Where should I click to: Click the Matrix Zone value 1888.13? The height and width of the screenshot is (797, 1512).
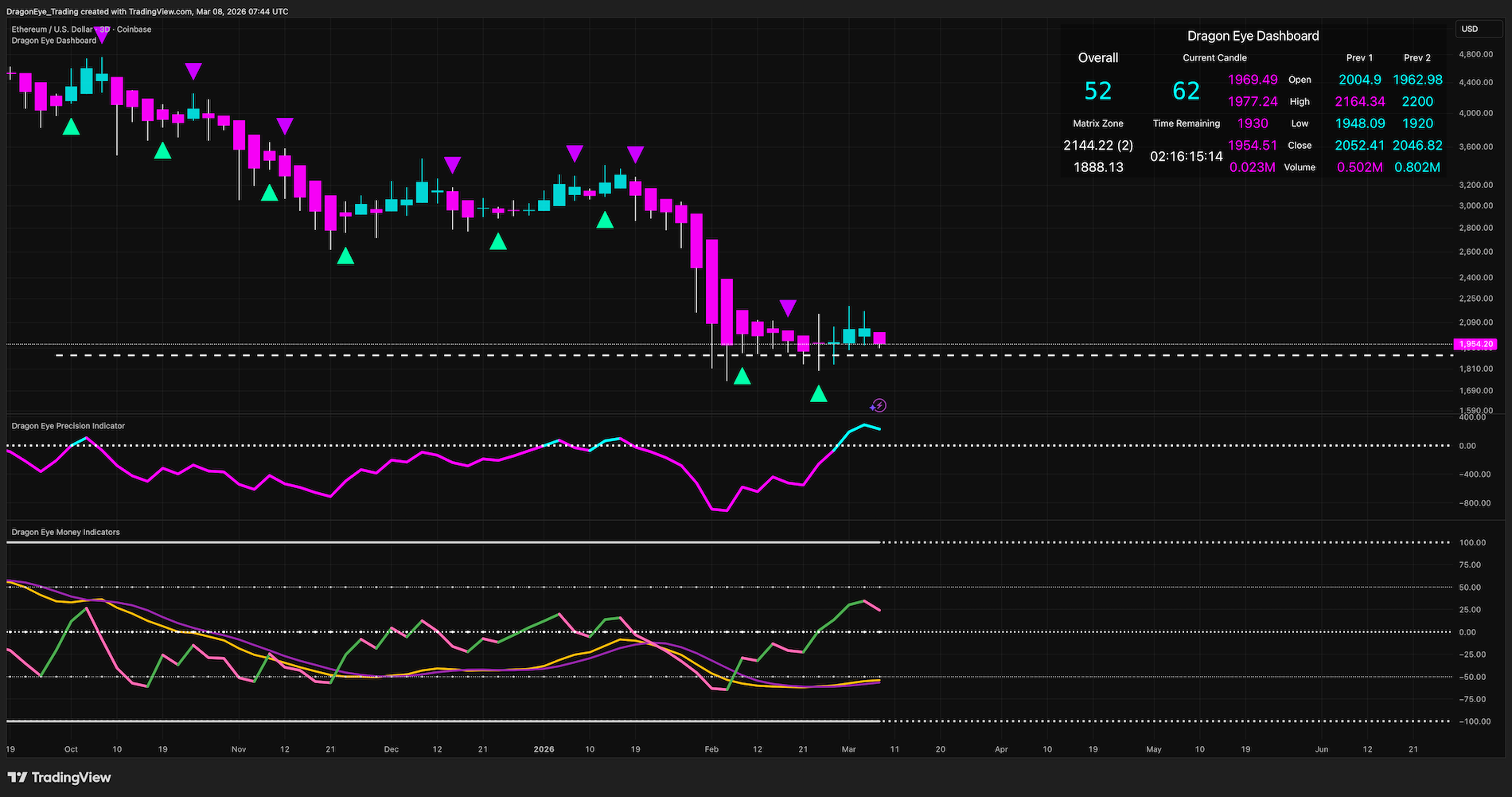[x=1098, y=167]
